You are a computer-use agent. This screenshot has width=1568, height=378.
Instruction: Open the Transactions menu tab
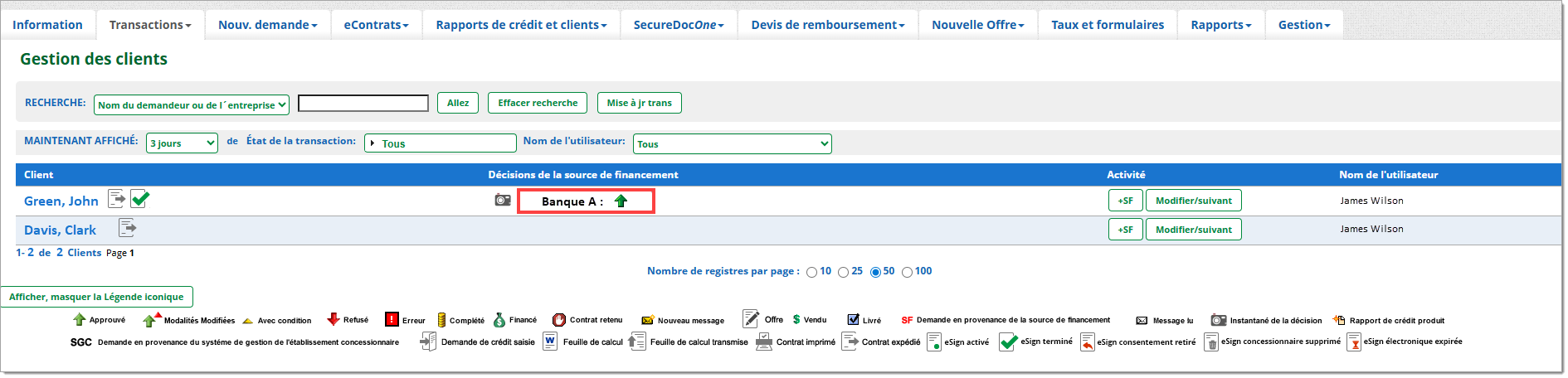click(150, 25)
